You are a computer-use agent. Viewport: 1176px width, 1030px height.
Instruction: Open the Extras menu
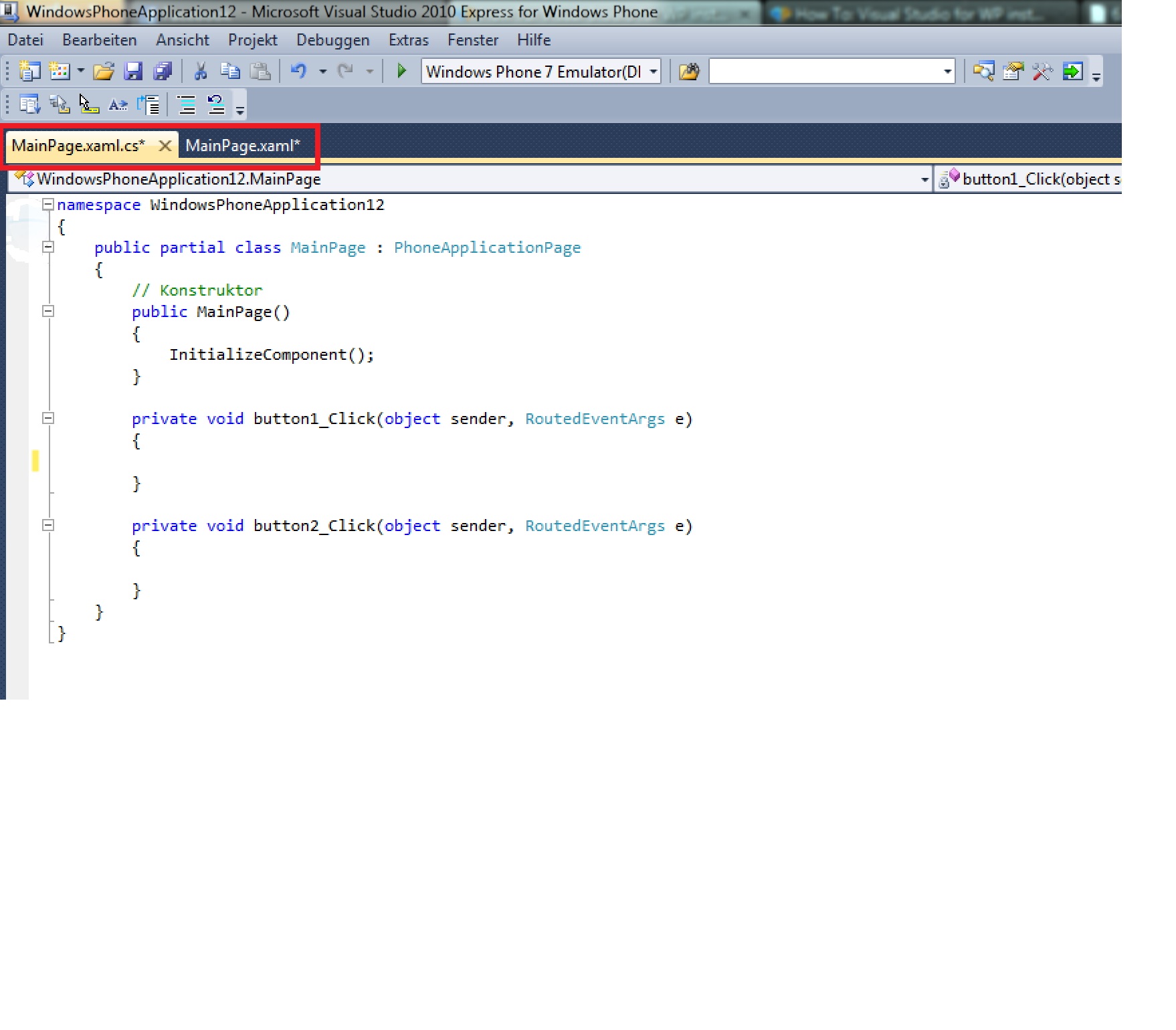tap(409, 40)
